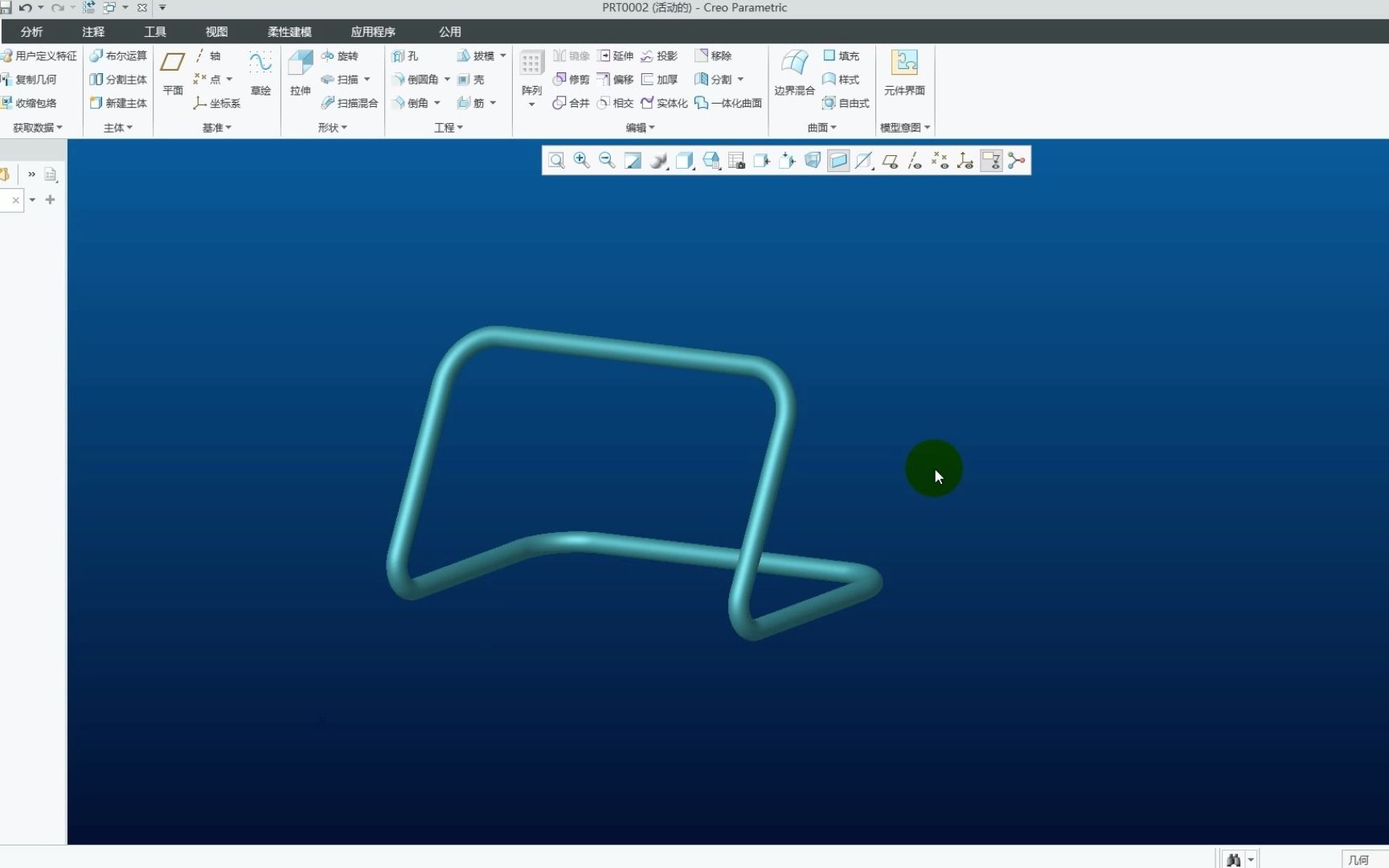Open the 视图 (View) ribbon tab
1389x868 pixels.
(216, 32)
